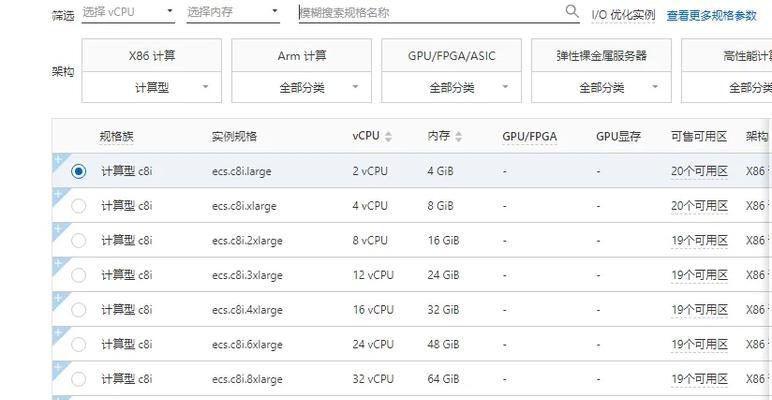Click the search magnifier icon
The height and width of the screenshot is (400, 772).
[572, 12]
